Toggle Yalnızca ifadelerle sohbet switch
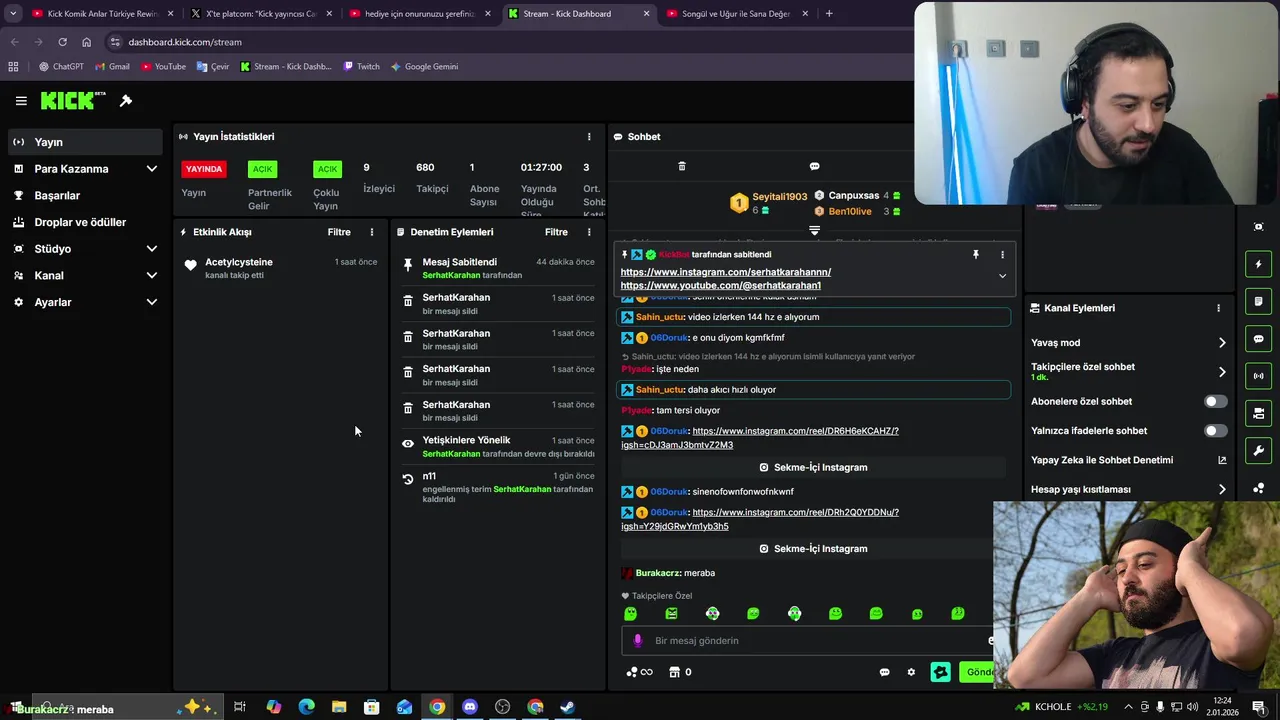 [x=1215, y=431]
